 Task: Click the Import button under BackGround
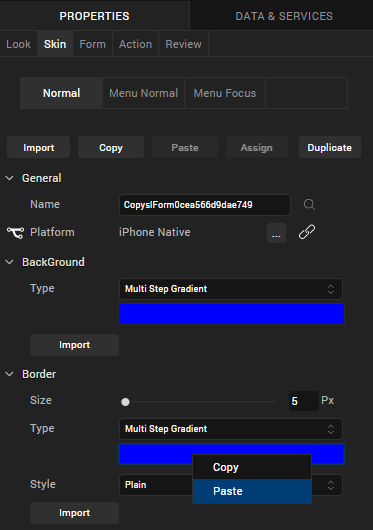click(x=74, y=345)
